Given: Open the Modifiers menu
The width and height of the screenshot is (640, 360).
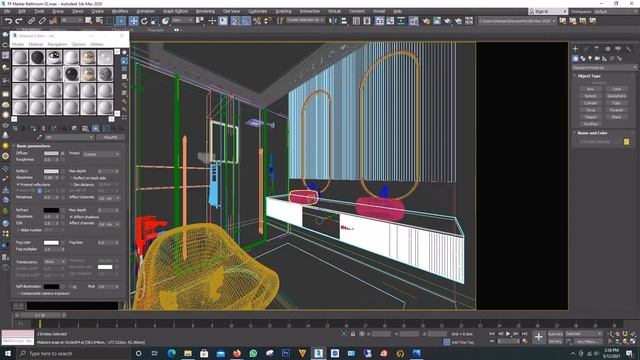Looking at the screenshot, I should point(120,11).
